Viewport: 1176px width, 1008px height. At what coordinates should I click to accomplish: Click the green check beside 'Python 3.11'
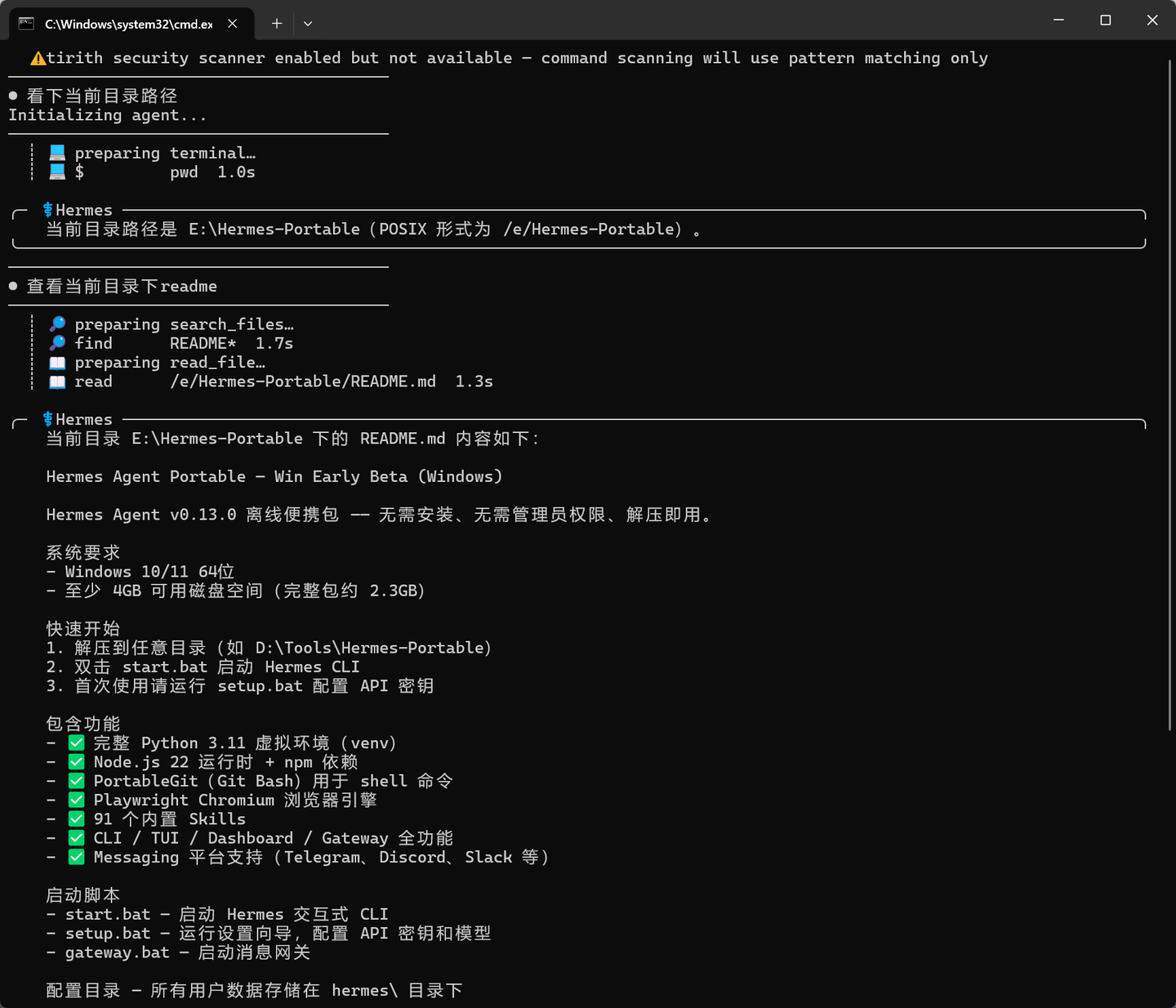76,743
